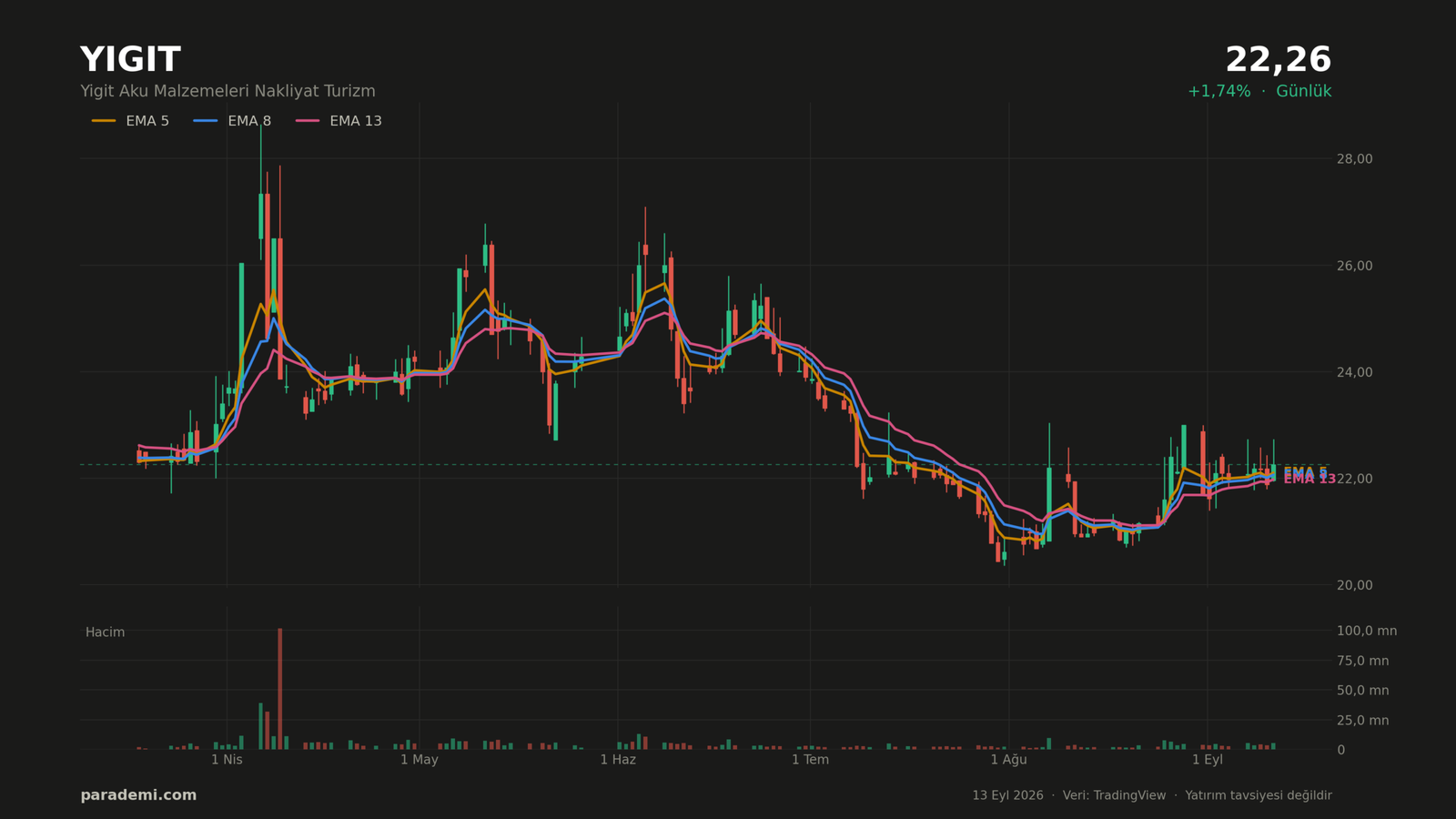Click the EMA 8 legend entry
Screen dimensions: 1456x819
(x=232, y=121)
